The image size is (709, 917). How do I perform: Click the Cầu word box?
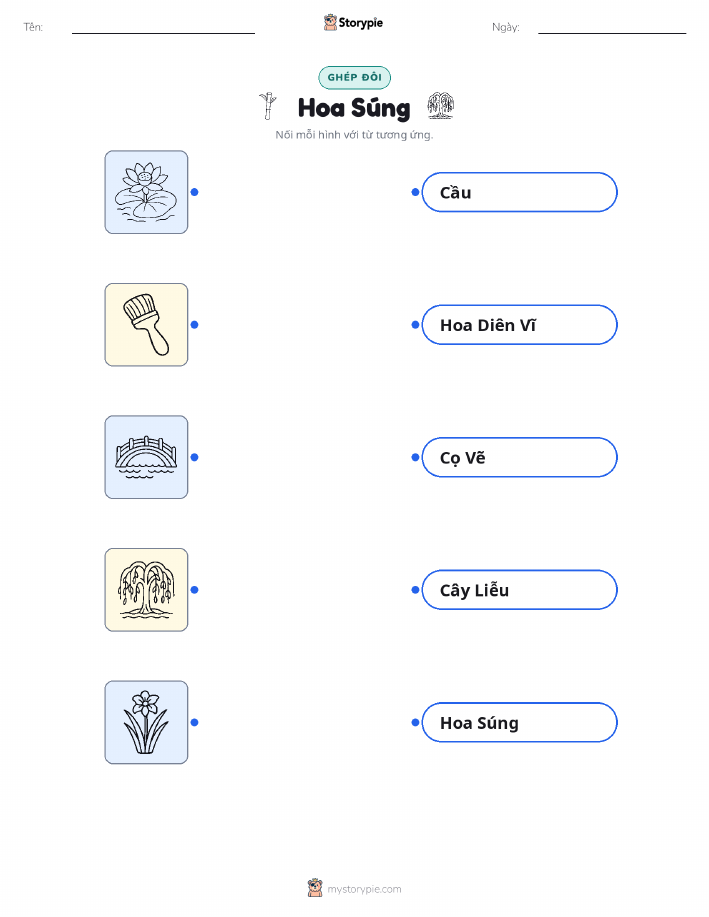(x=519, y=192)
